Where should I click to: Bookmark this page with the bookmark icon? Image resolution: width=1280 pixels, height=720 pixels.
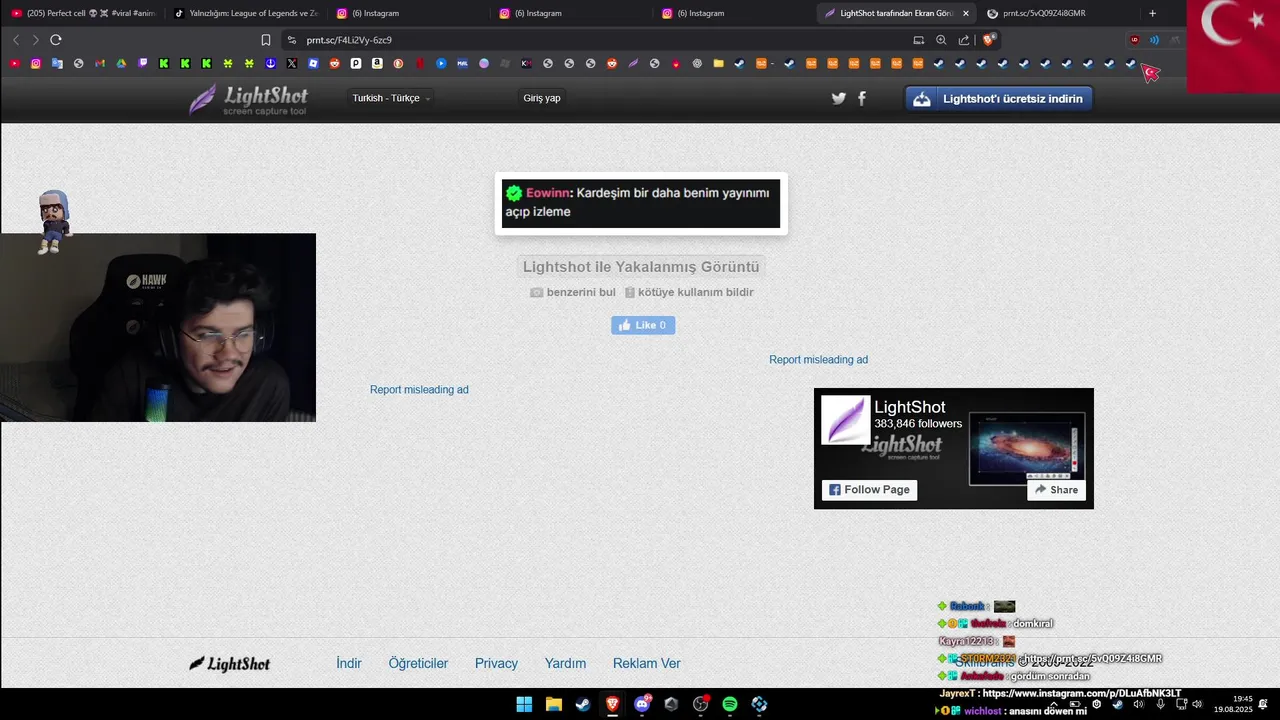pos(266,40)
